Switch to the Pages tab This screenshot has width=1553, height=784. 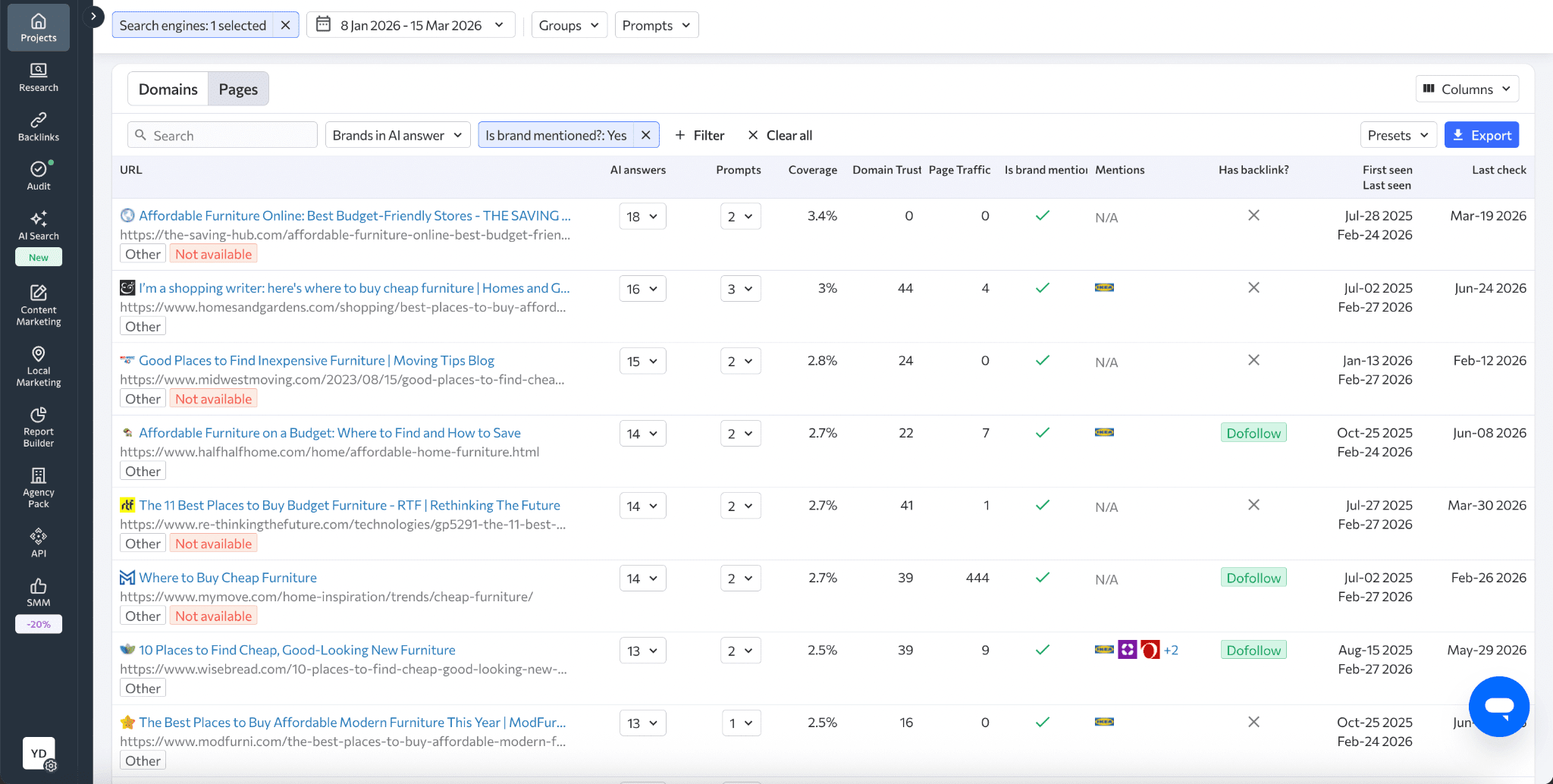tap(238, 89)
